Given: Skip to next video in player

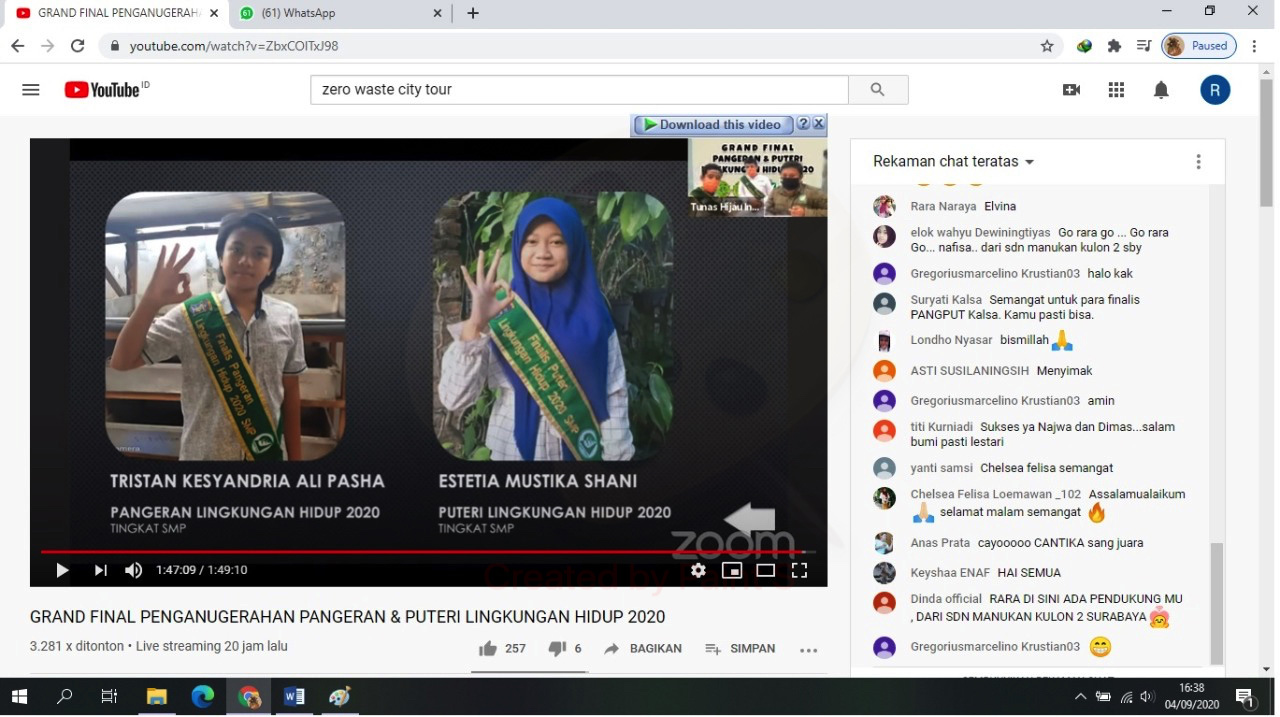Looking at the screenshot, I should point(100,570).
